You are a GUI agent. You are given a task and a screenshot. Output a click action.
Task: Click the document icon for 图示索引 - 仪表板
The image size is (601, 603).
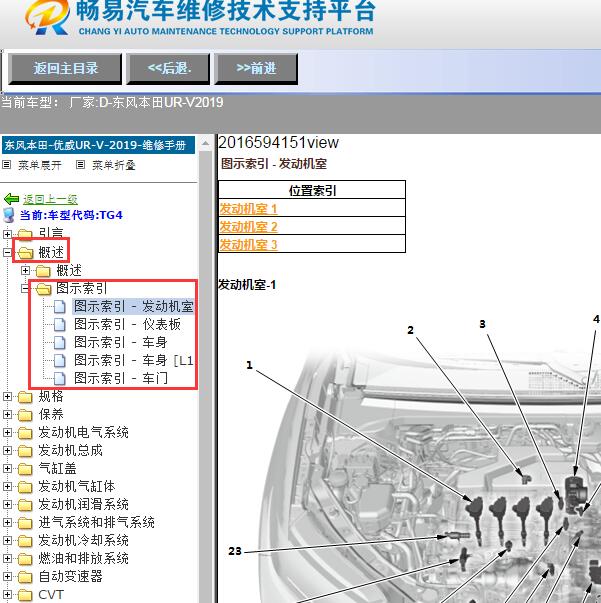[x=60, y=325]
